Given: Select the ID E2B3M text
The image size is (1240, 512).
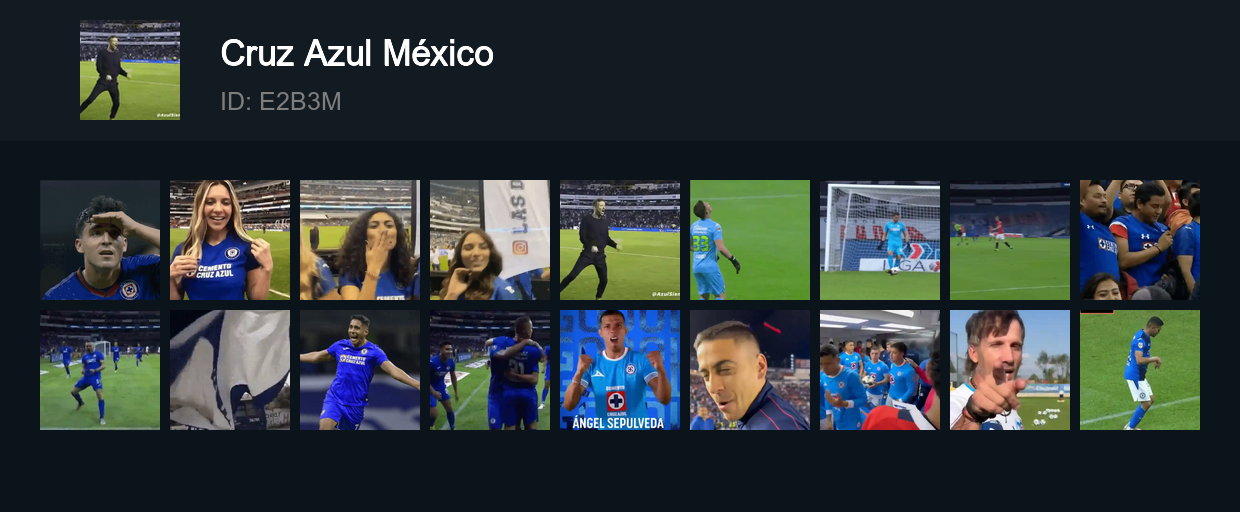Looking at the screenshot, I should (281, 101).
